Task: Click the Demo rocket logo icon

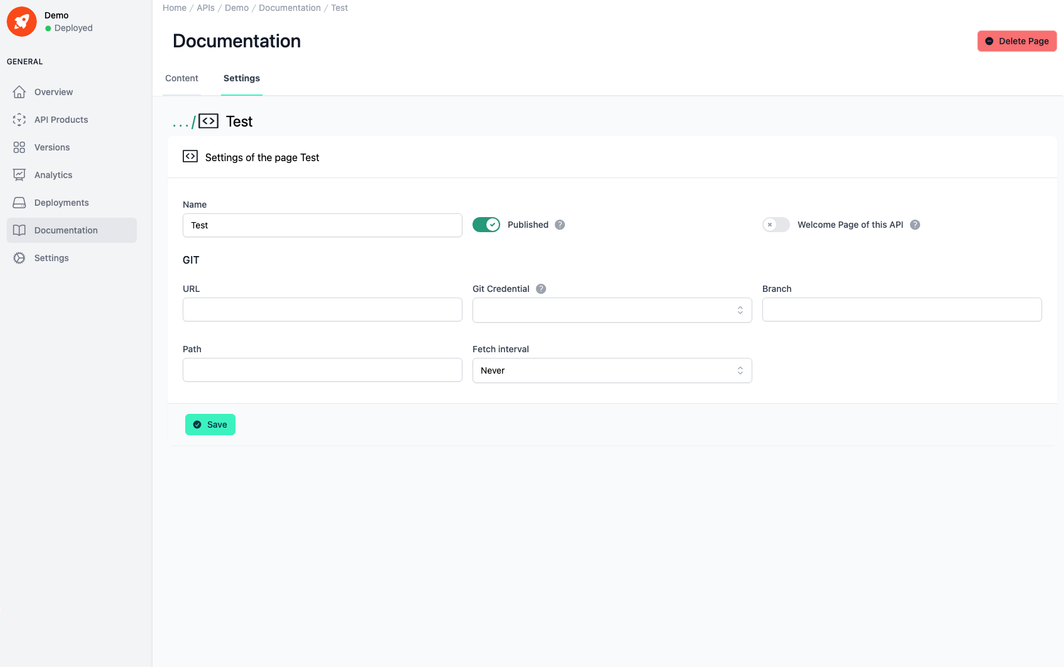Action: click(21, 21)
